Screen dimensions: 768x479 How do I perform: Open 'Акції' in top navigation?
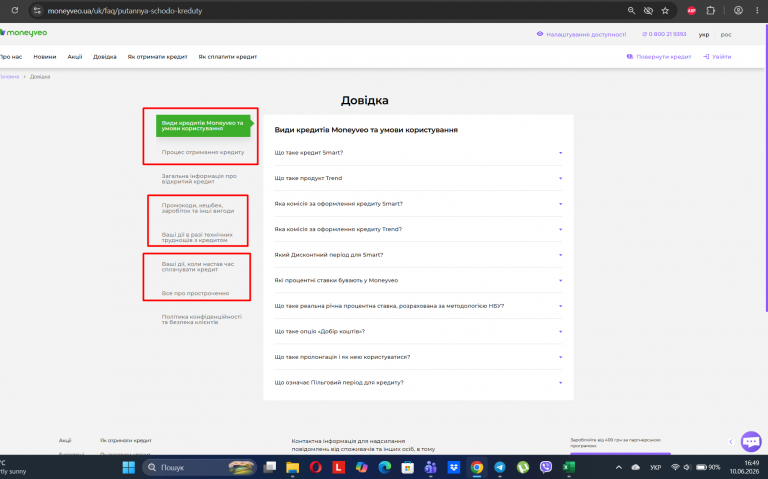[x=75, y=57]
